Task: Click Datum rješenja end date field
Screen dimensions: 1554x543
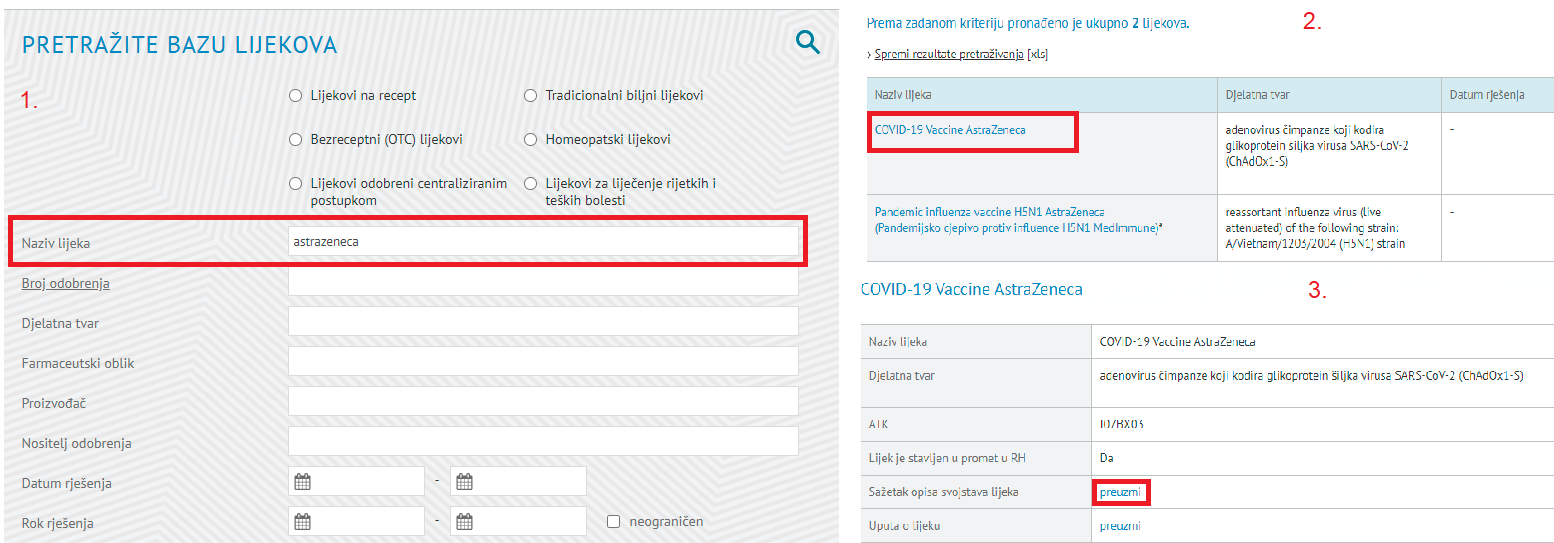Action: click(x=518, y=482)
